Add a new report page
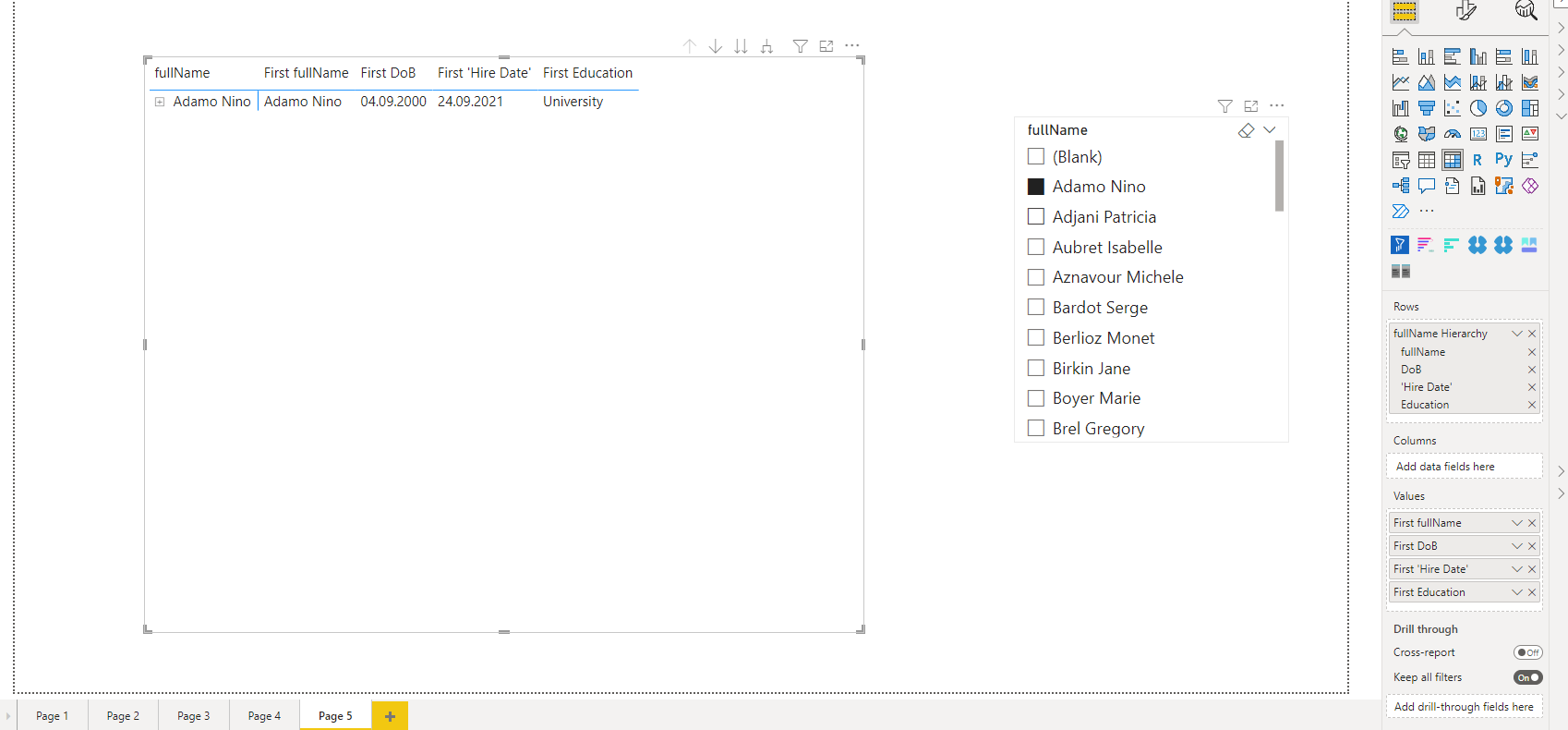 click(390, 716)
